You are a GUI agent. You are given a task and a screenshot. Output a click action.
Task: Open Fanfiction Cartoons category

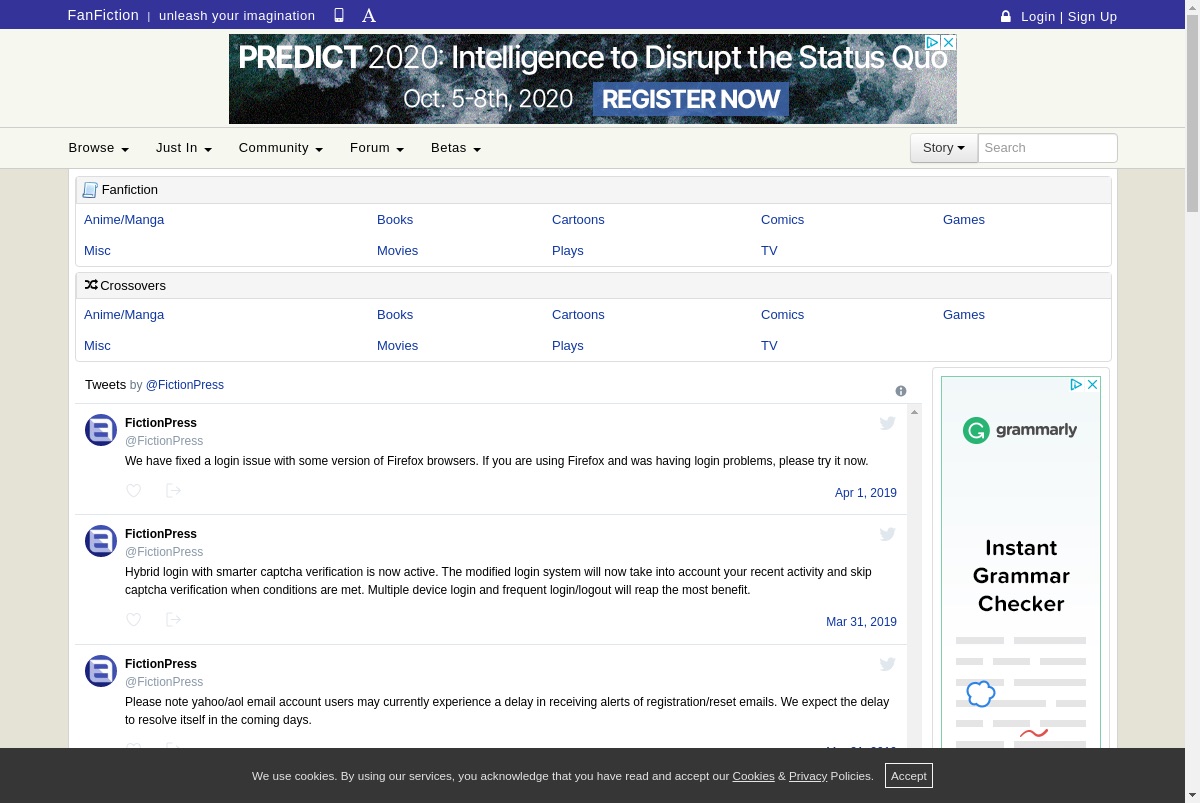[x=578, y=220]
